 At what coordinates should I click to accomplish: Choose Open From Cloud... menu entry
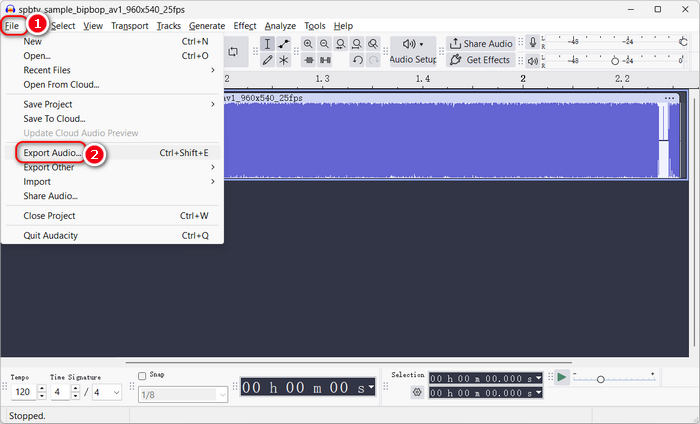pos(113,84)
